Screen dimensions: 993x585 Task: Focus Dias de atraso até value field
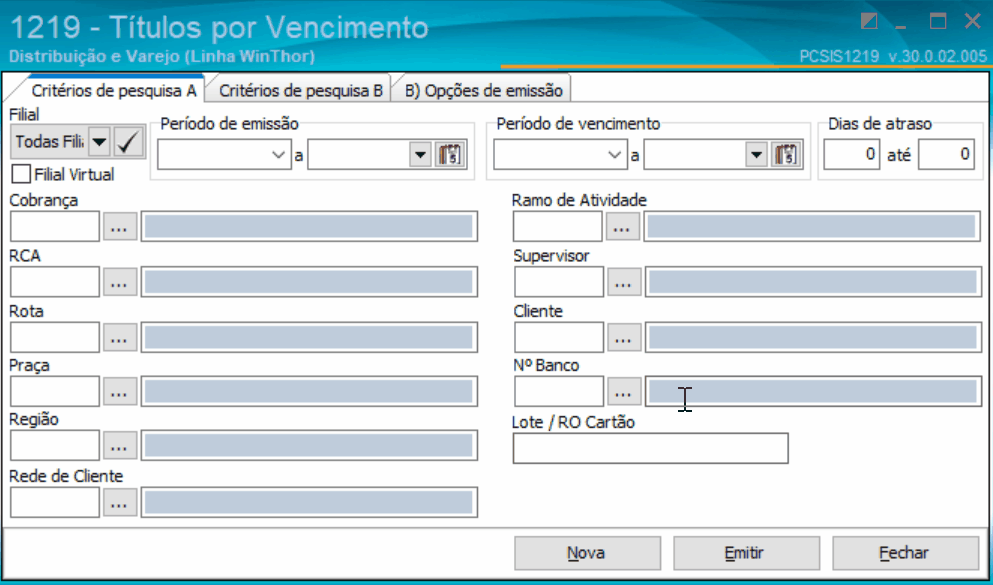click(x=946, y=154)
